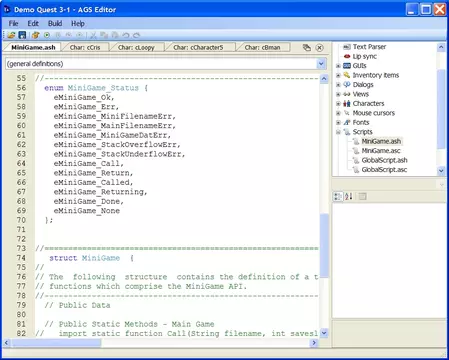
Task: Click the struct MiniGame code line
Action: point(92,258)
